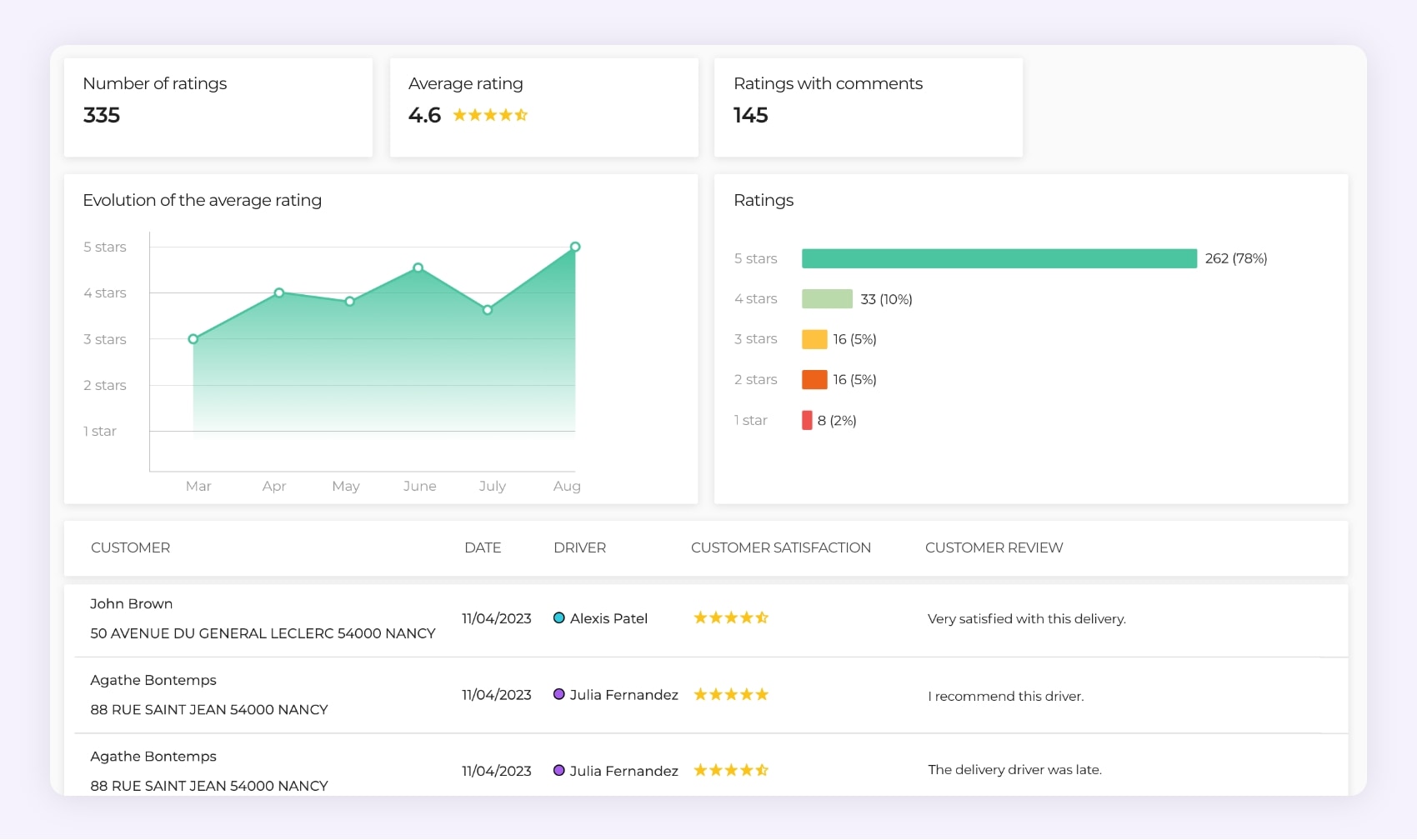Screen dimensions: 1417x840
Task: Click the orange 2 stars bar
Action: click(x=814, y=380)
